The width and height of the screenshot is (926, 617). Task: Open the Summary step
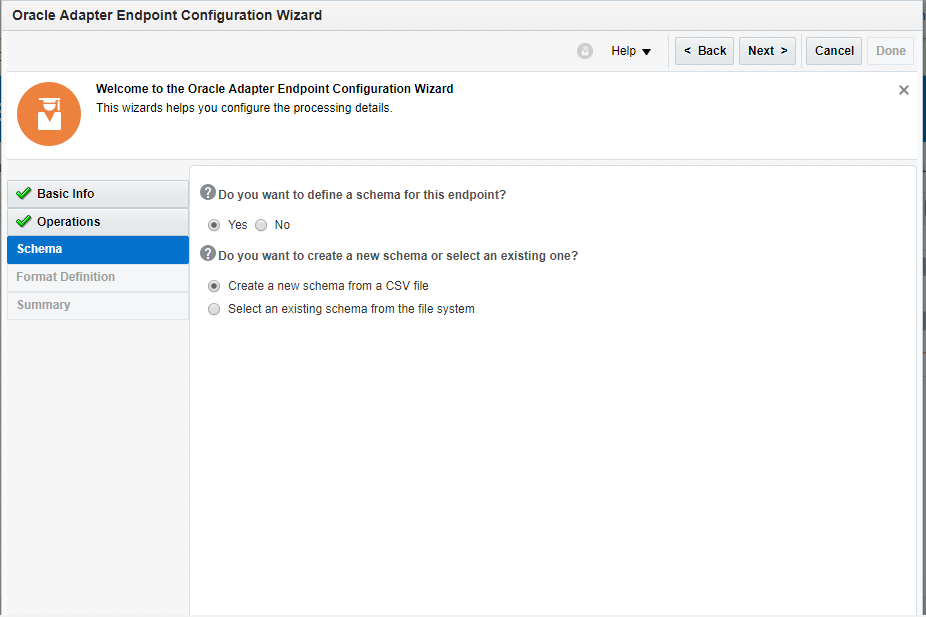(x=98, y=305)
